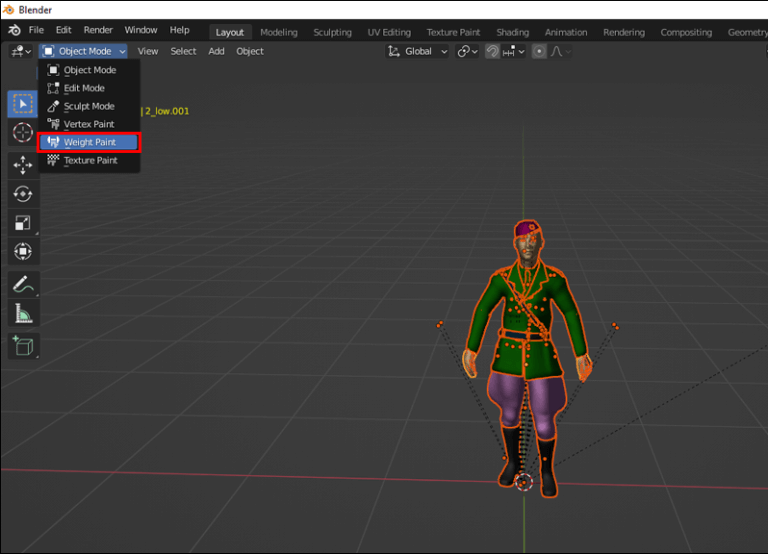Open the File menu
Image resolution: width=768 pixels, height=554 pixels.
tap(36, 30)
